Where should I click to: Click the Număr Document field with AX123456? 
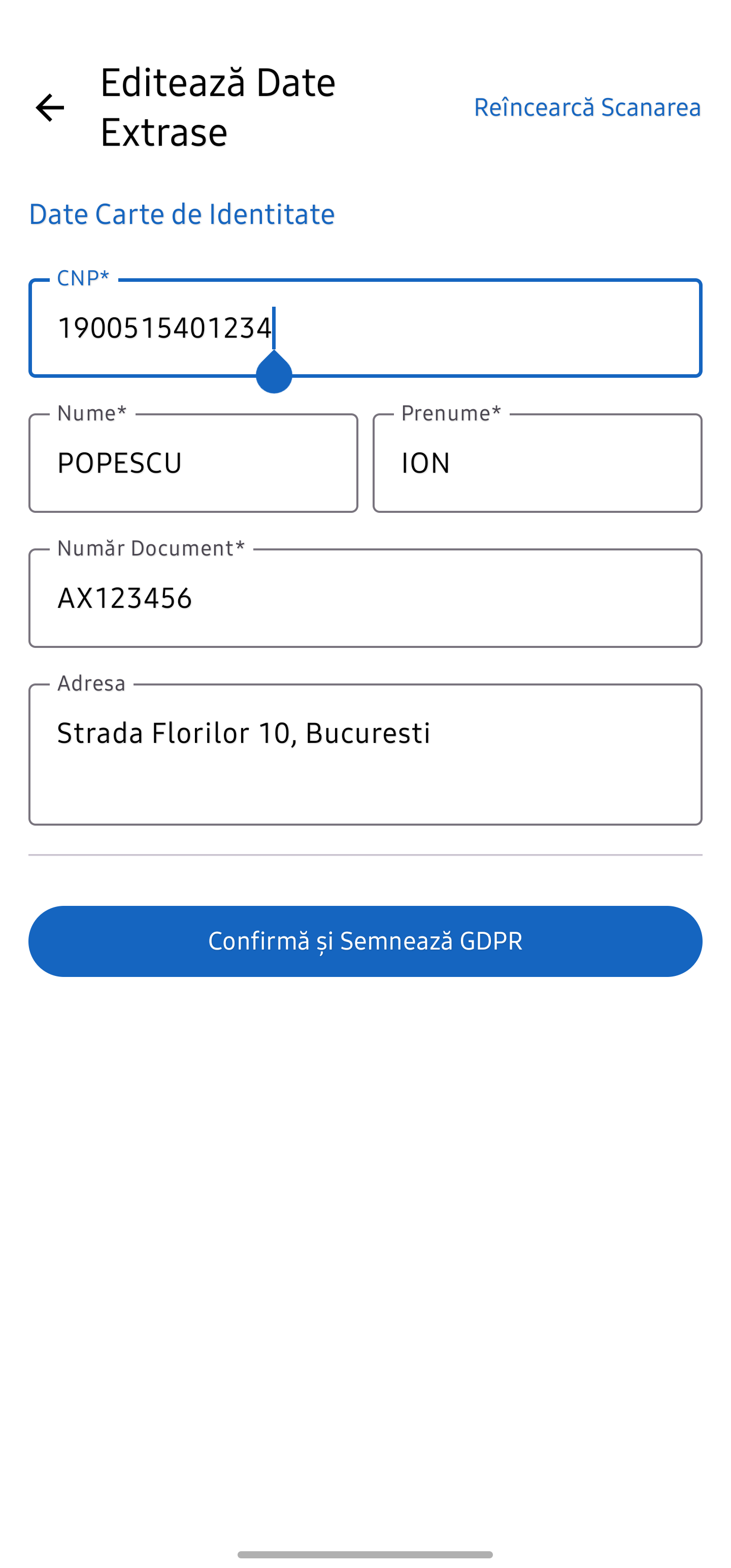click(365, 598)
